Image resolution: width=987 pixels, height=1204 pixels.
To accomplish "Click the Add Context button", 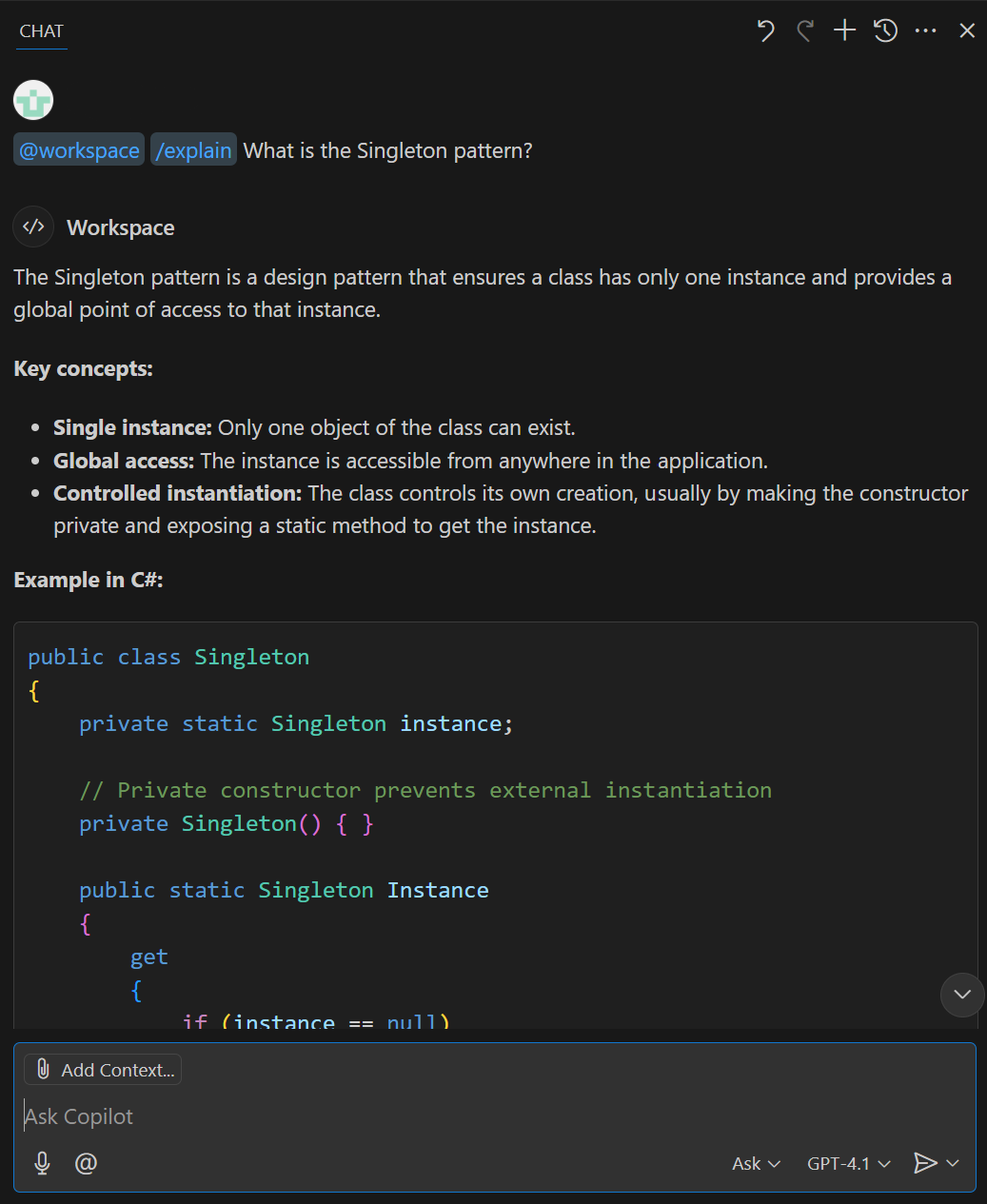I will [x=102, y=1069].
